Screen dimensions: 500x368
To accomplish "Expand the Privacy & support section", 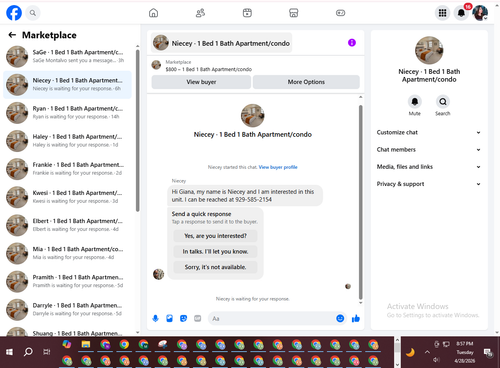I will (429, 184).
